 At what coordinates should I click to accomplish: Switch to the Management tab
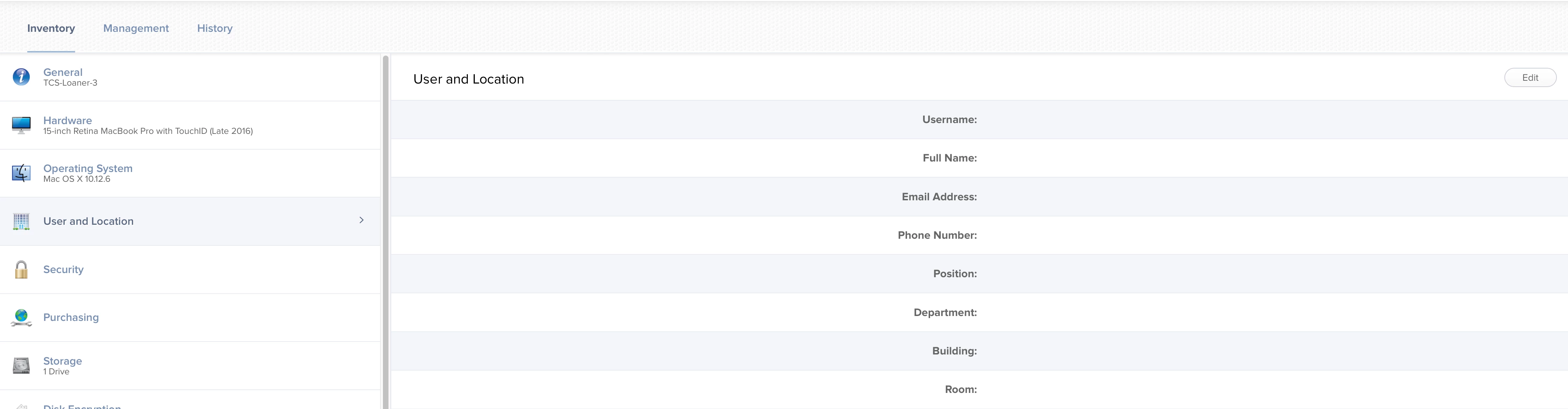(x=136, y=28)
